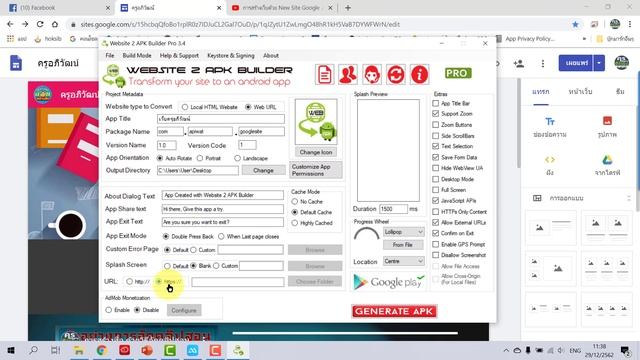
Task: Insert embed code in Google Sites panel
Action: 550,165
